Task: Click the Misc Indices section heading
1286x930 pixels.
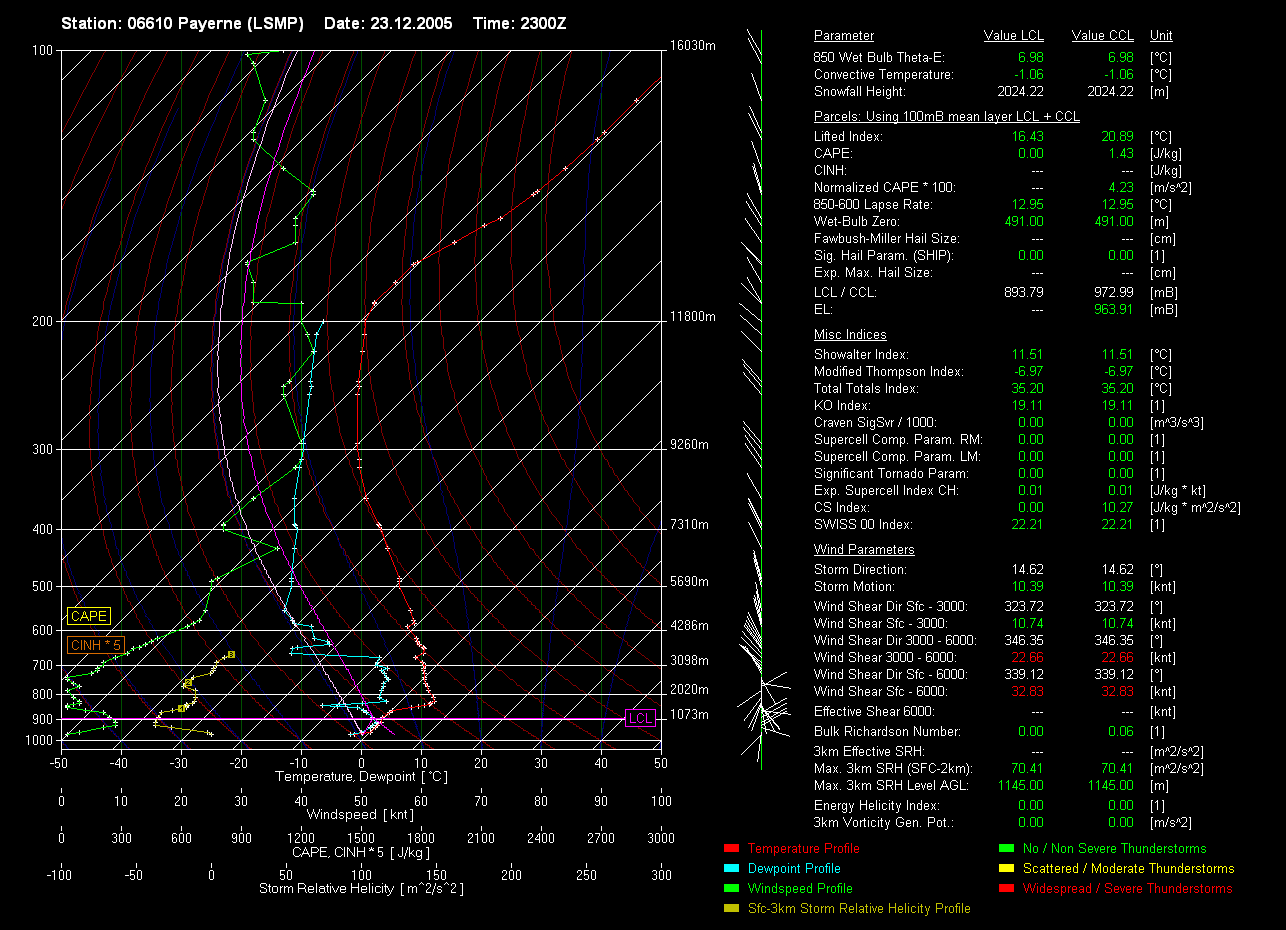Action: [849, 335]
